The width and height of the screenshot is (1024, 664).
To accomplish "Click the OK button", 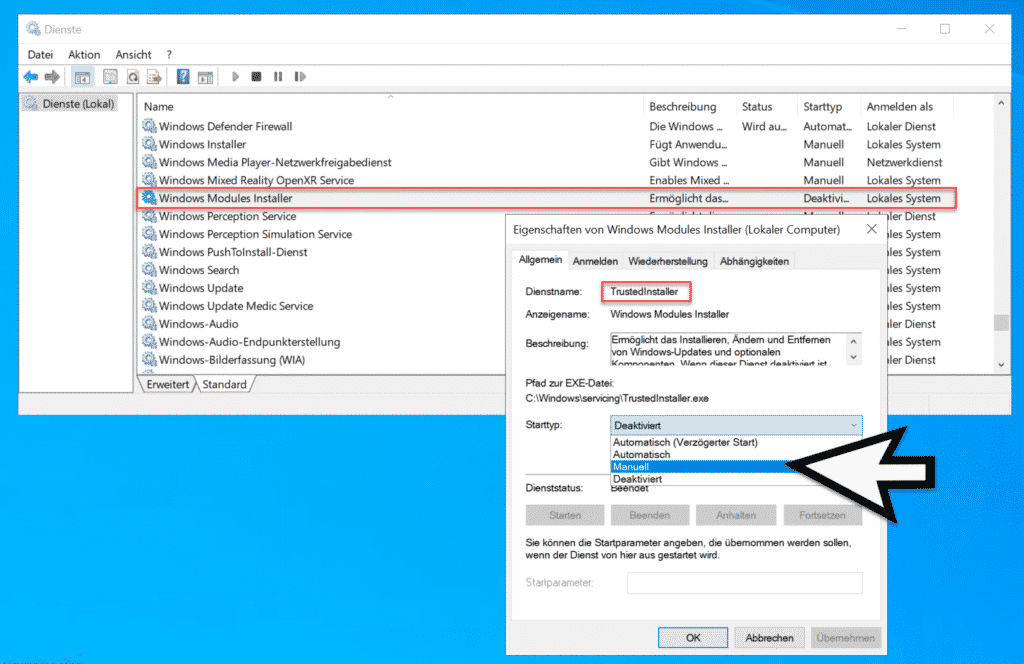I will pos(693,638).
